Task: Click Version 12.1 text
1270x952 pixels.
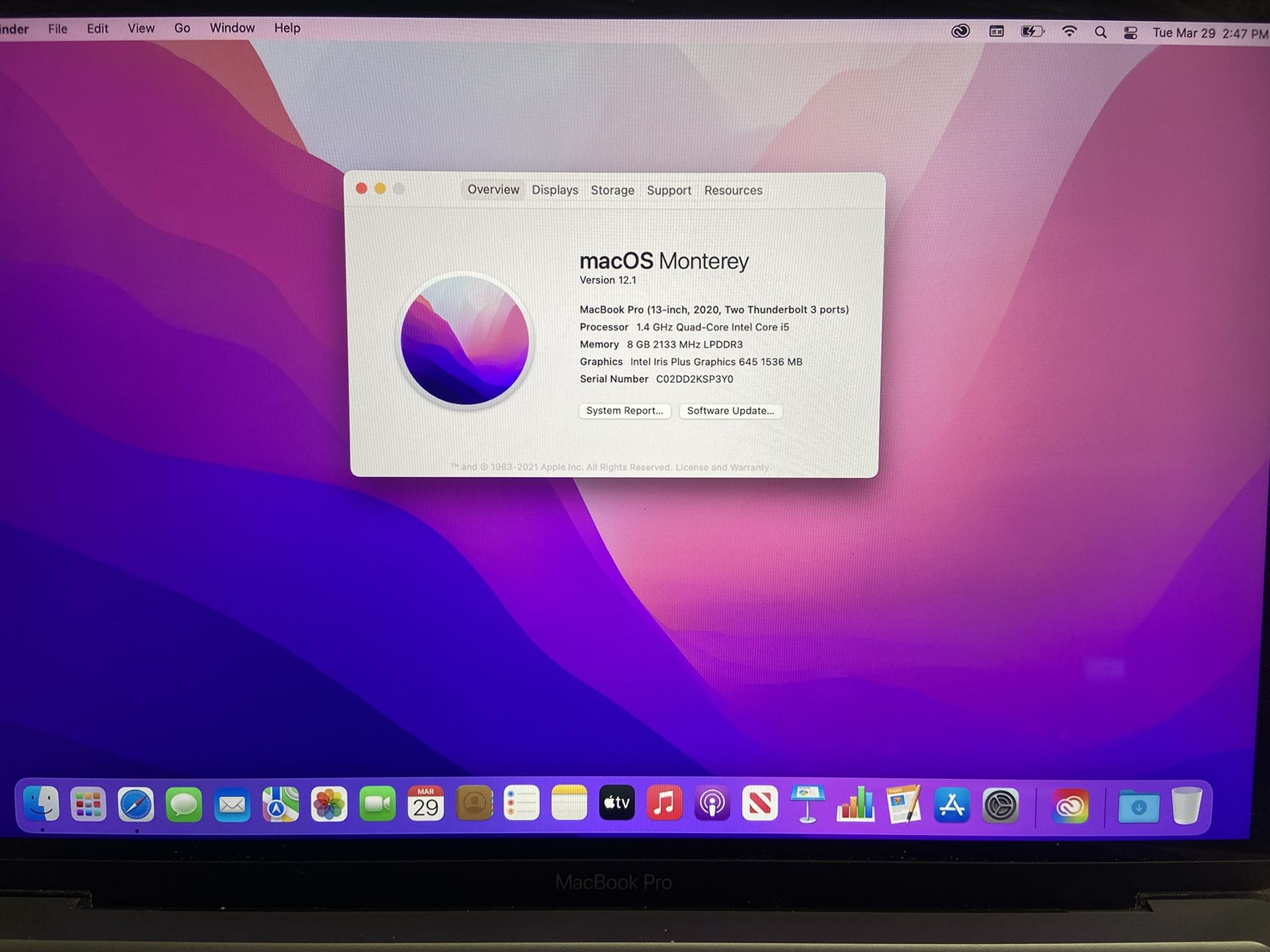Action: tap(608, 280)
